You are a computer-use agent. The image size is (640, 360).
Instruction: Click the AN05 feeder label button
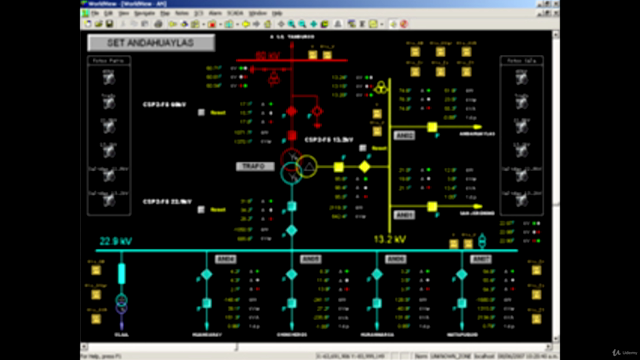[311, 259]
